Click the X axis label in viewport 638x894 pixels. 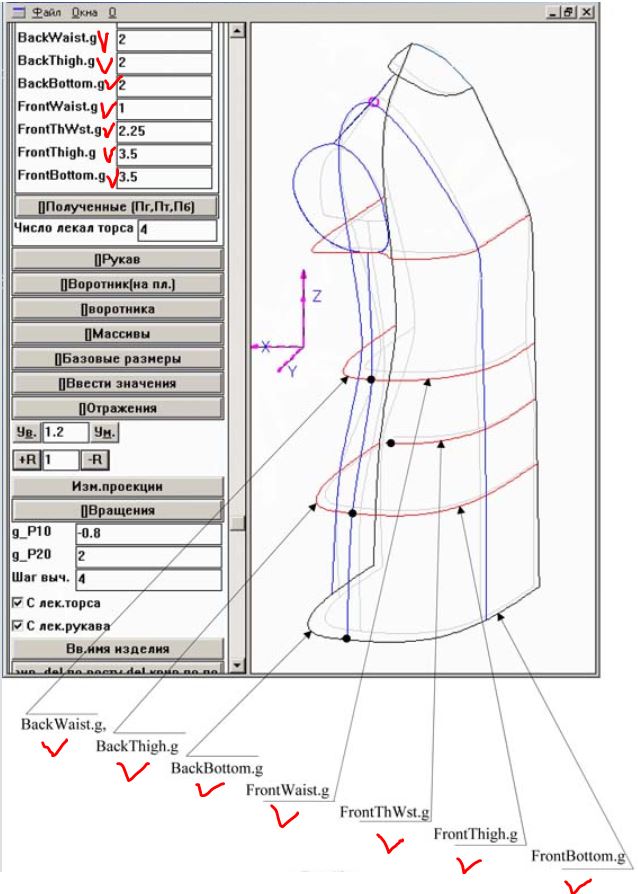[x=265, y=346]
